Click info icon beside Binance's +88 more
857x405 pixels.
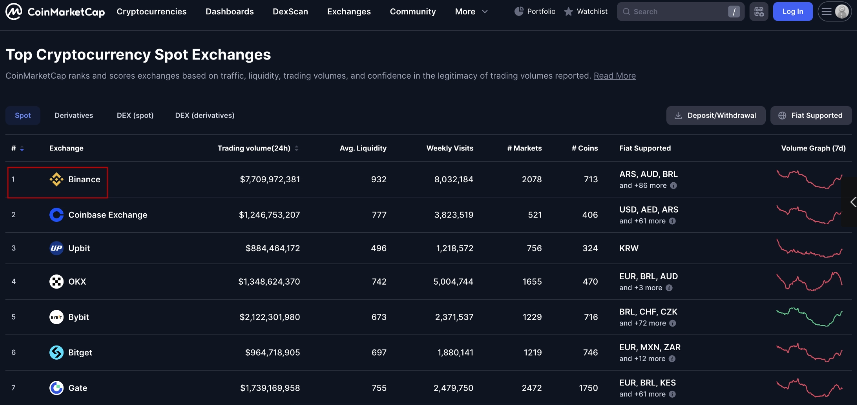coord(673,186)
